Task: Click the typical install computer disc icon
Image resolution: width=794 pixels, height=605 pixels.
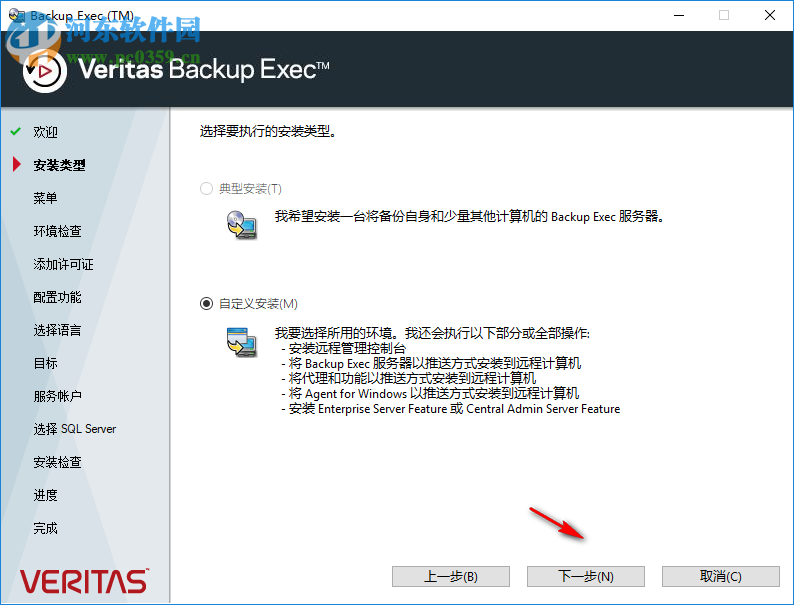Action: coord(242,224)
